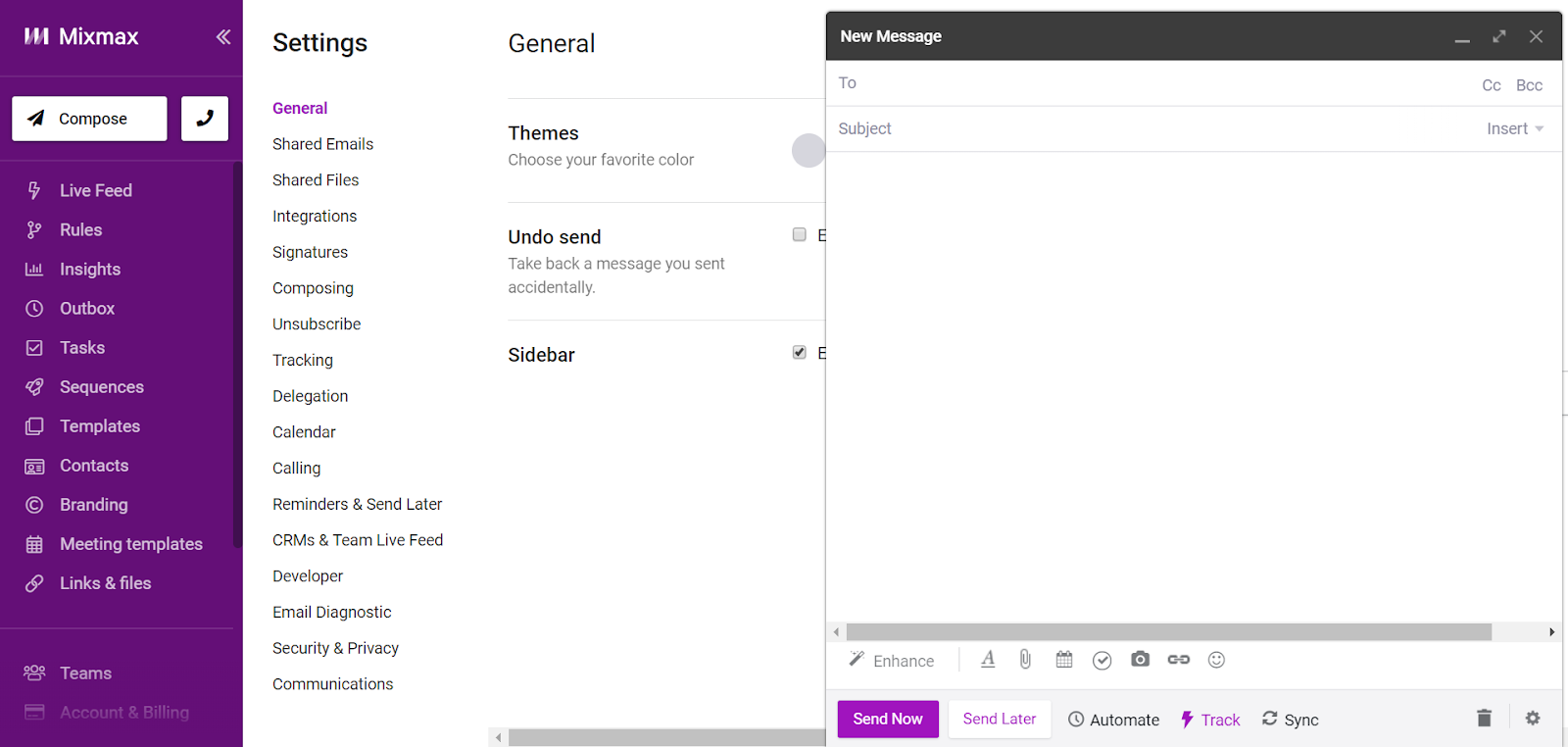Viewport: 1568px width, 747px height.
Task: Click the Sync button
Action: click(x=1290, y=720)
